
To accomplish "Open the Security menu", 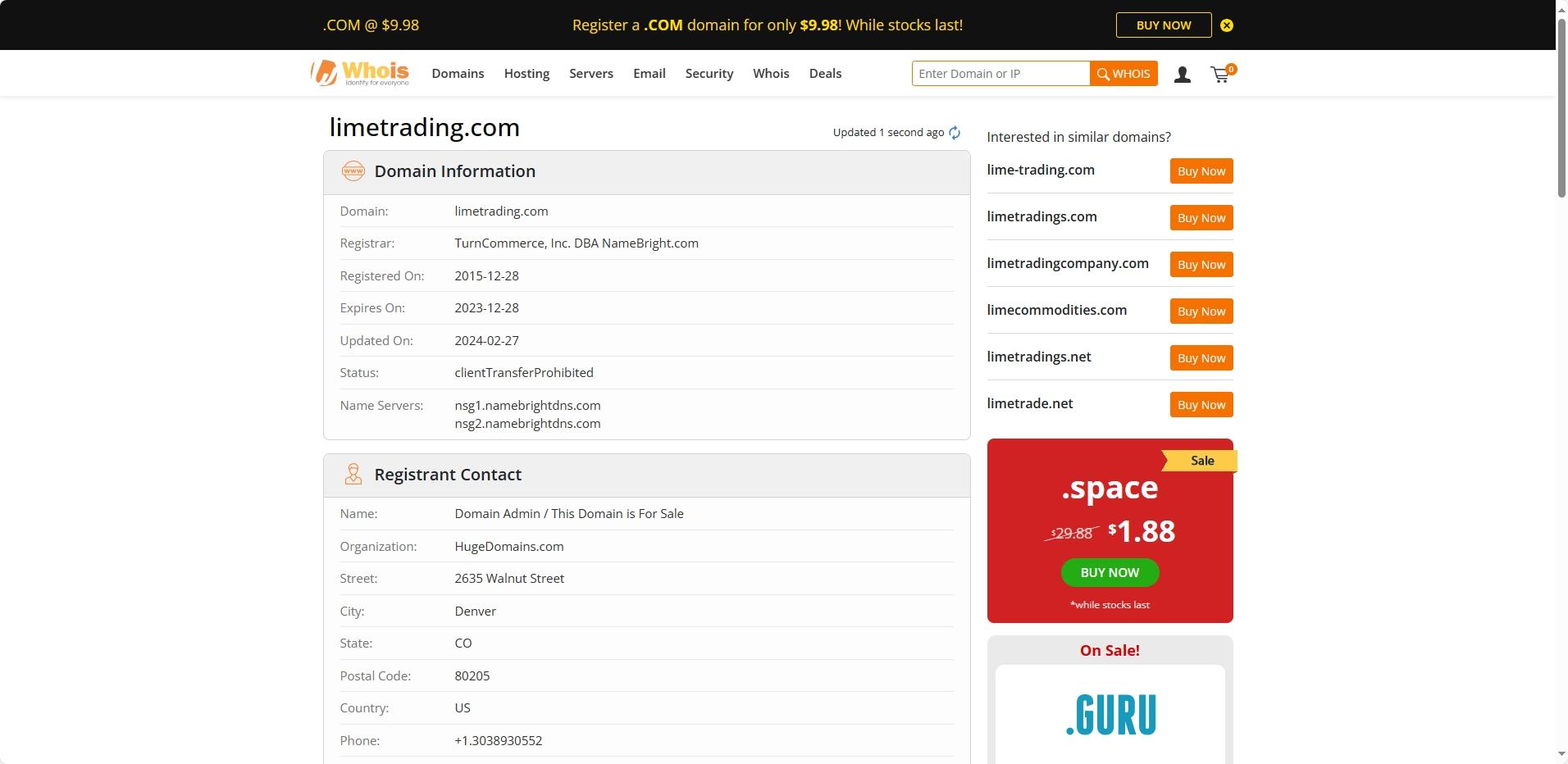I will click(x=709, y=74).
